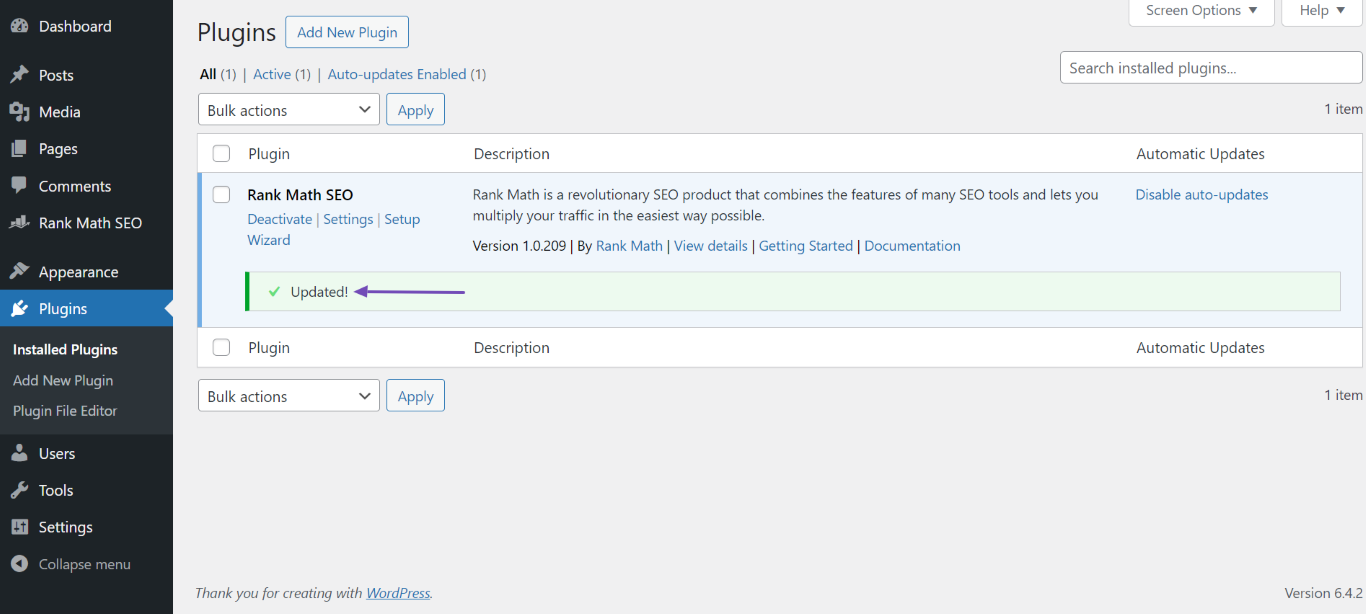Click the top Plugin column header

coord(269,154)
